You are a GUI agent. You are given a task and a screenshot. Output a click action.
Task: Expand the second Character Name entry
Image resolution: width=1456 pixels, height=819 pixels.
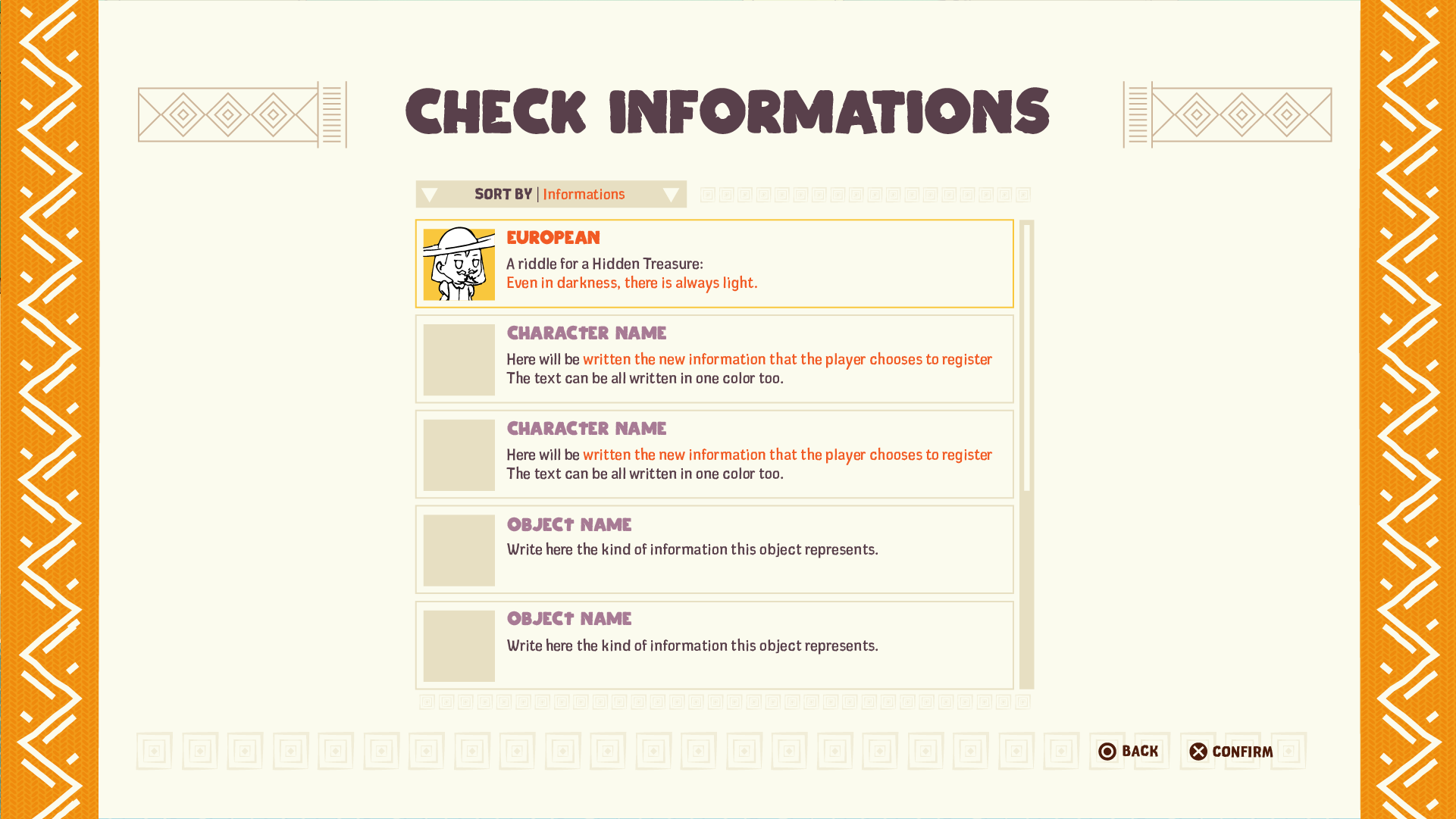click(x=713, y=454)
